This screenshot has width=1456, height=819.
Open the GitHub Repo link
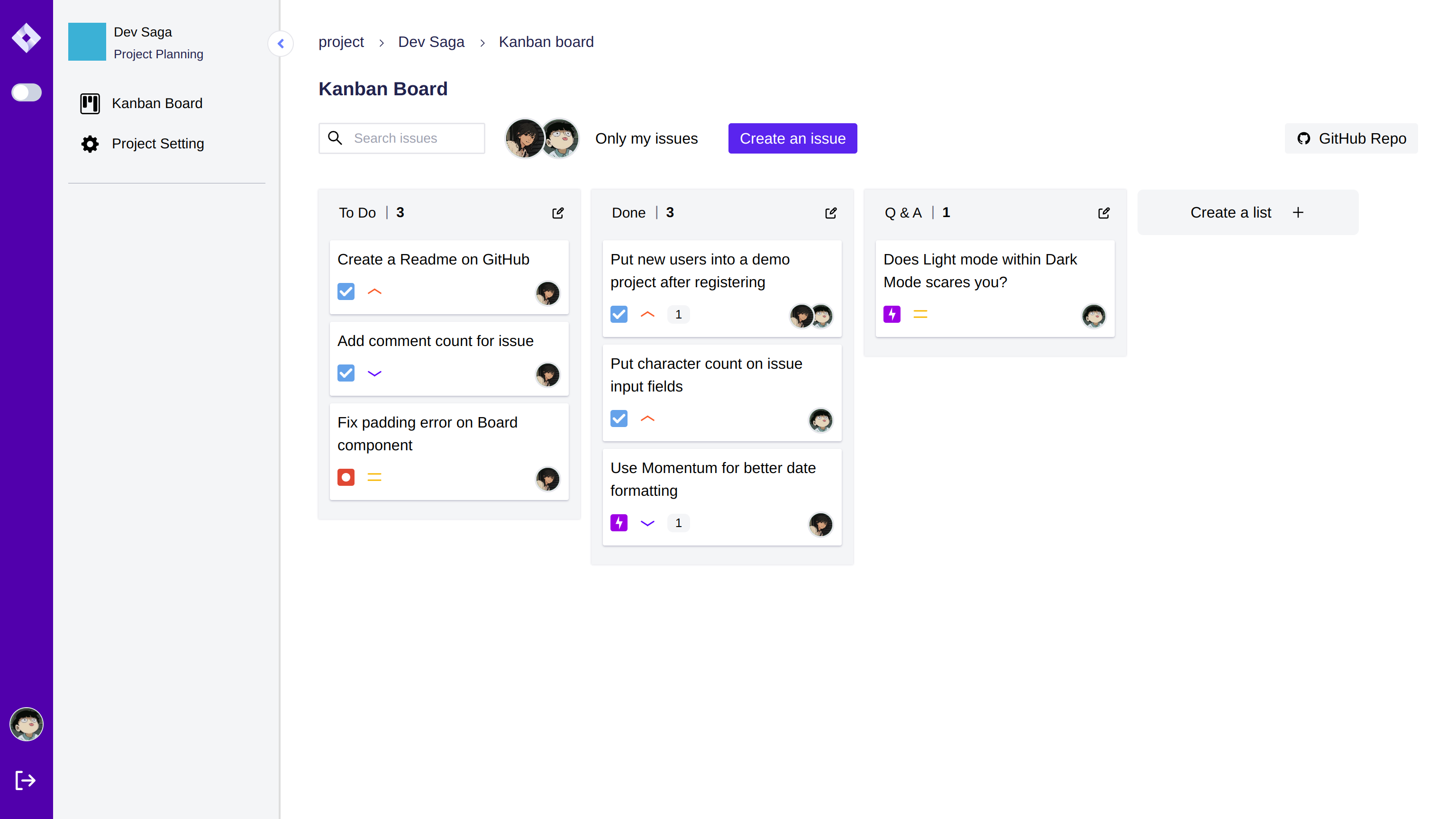(1351, 138)
